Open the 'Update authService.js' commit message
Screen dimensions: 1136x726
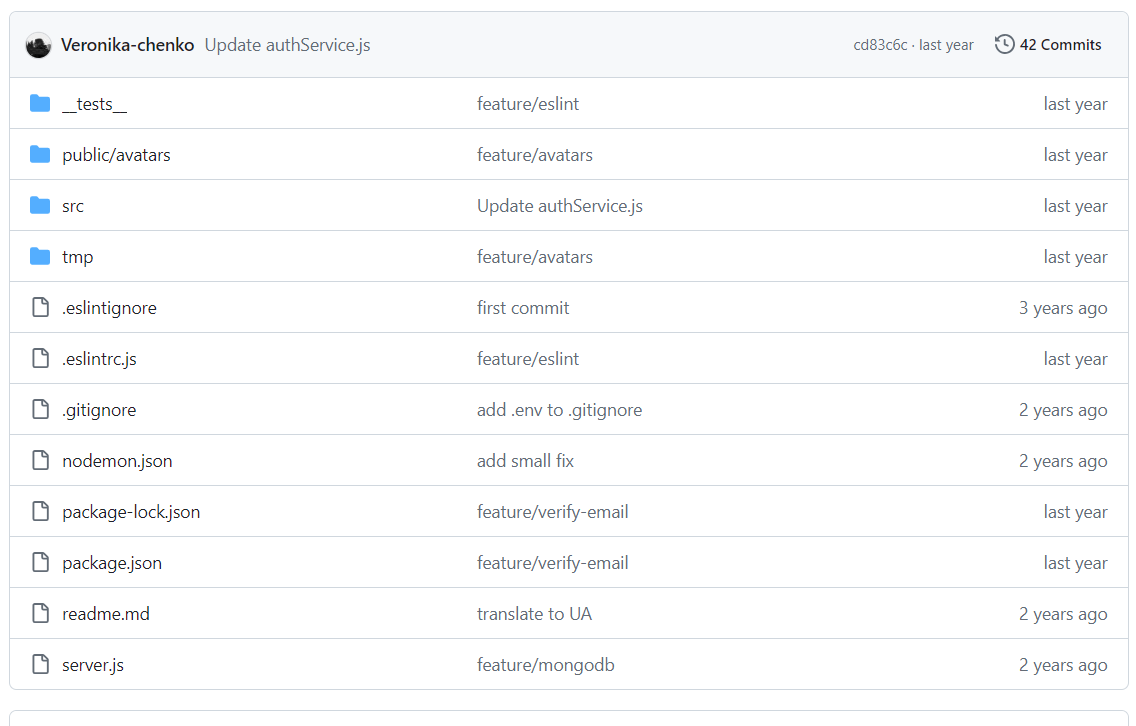(x=287, y=44)
